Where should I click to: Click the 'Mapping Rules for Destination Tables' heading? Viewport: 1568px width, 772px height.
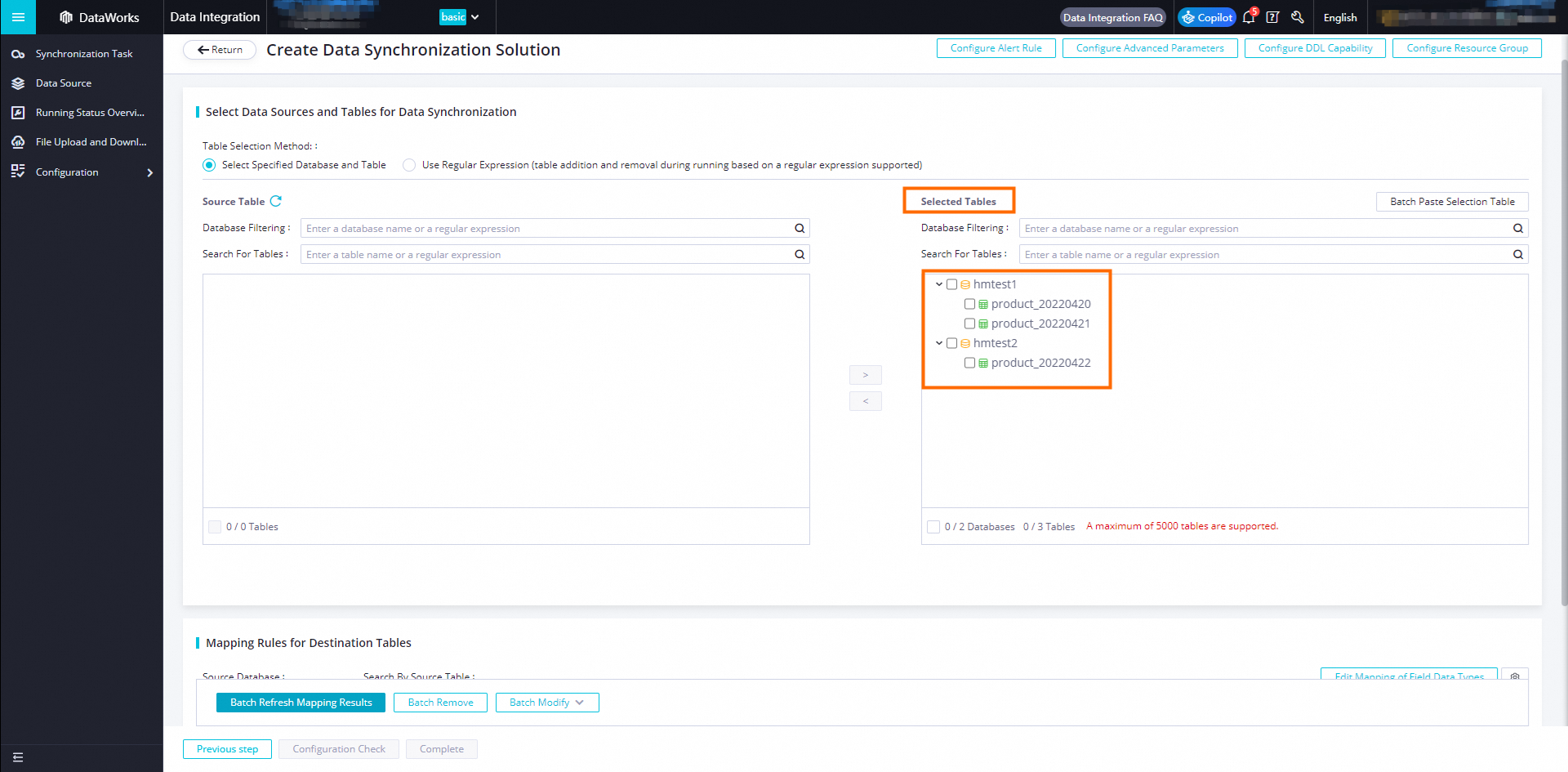(308, 643)
